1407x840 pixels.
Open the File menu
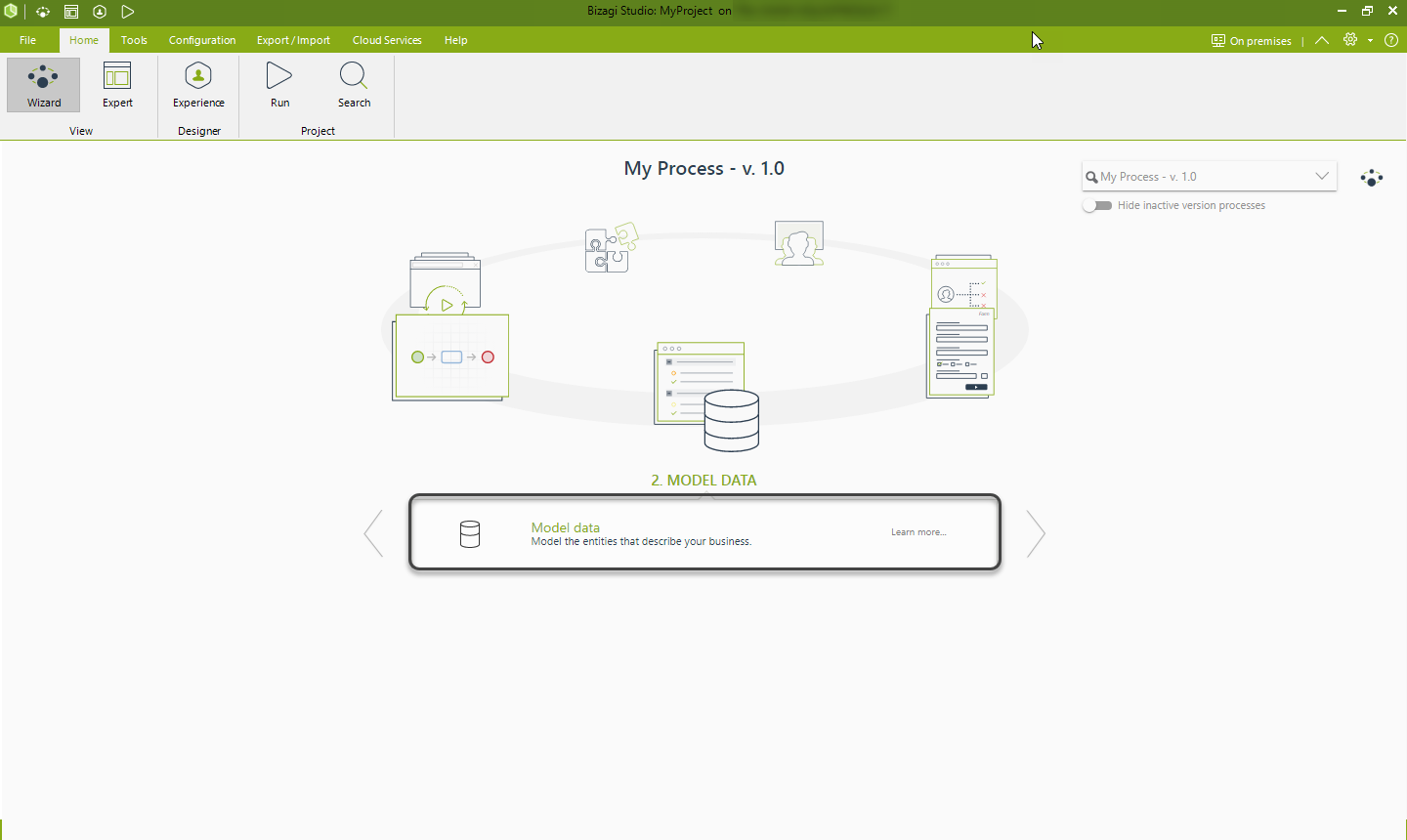pyautogui.click(x=27, y=40)
